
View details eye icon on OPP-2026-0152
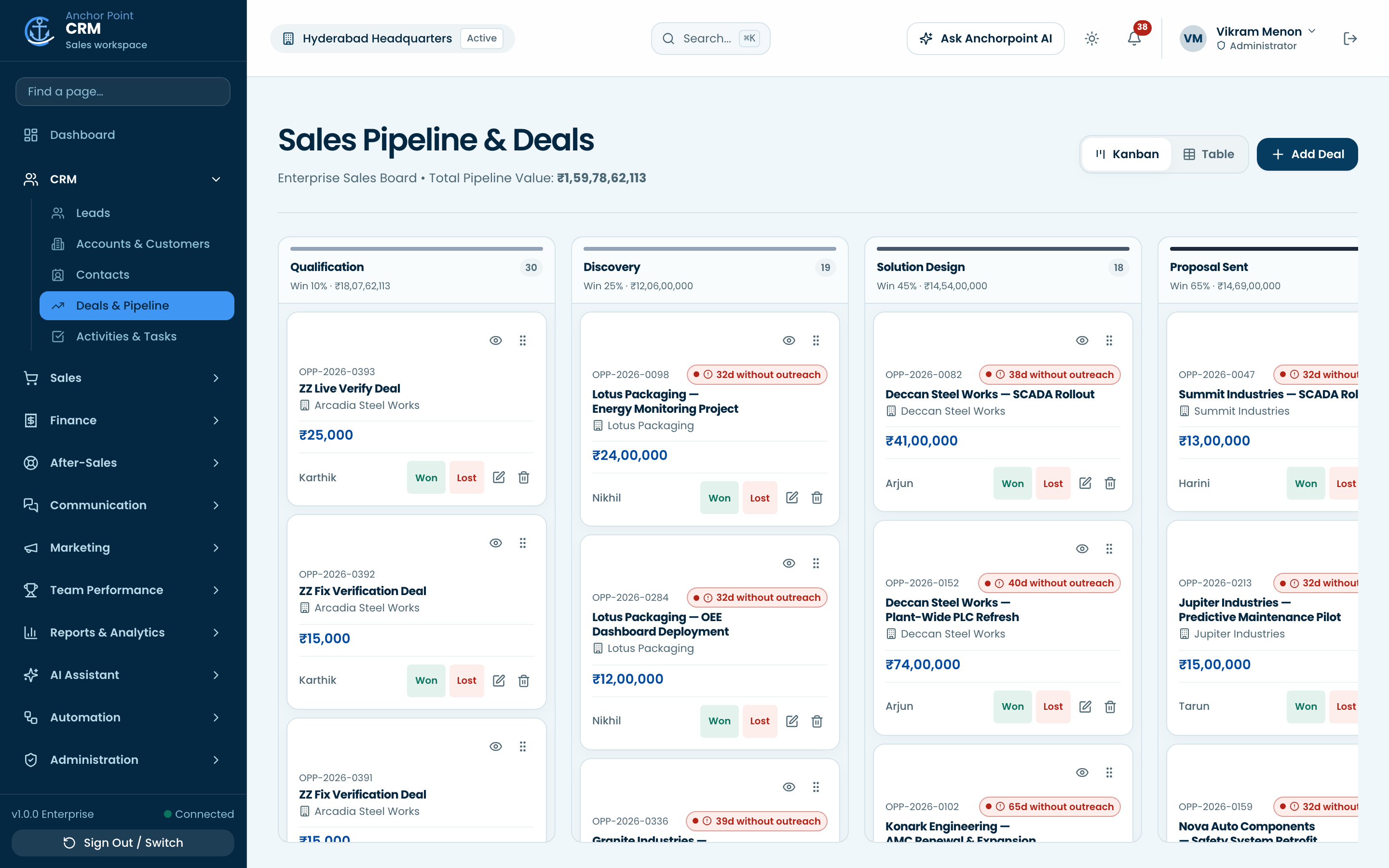[x=1082, y=549]
